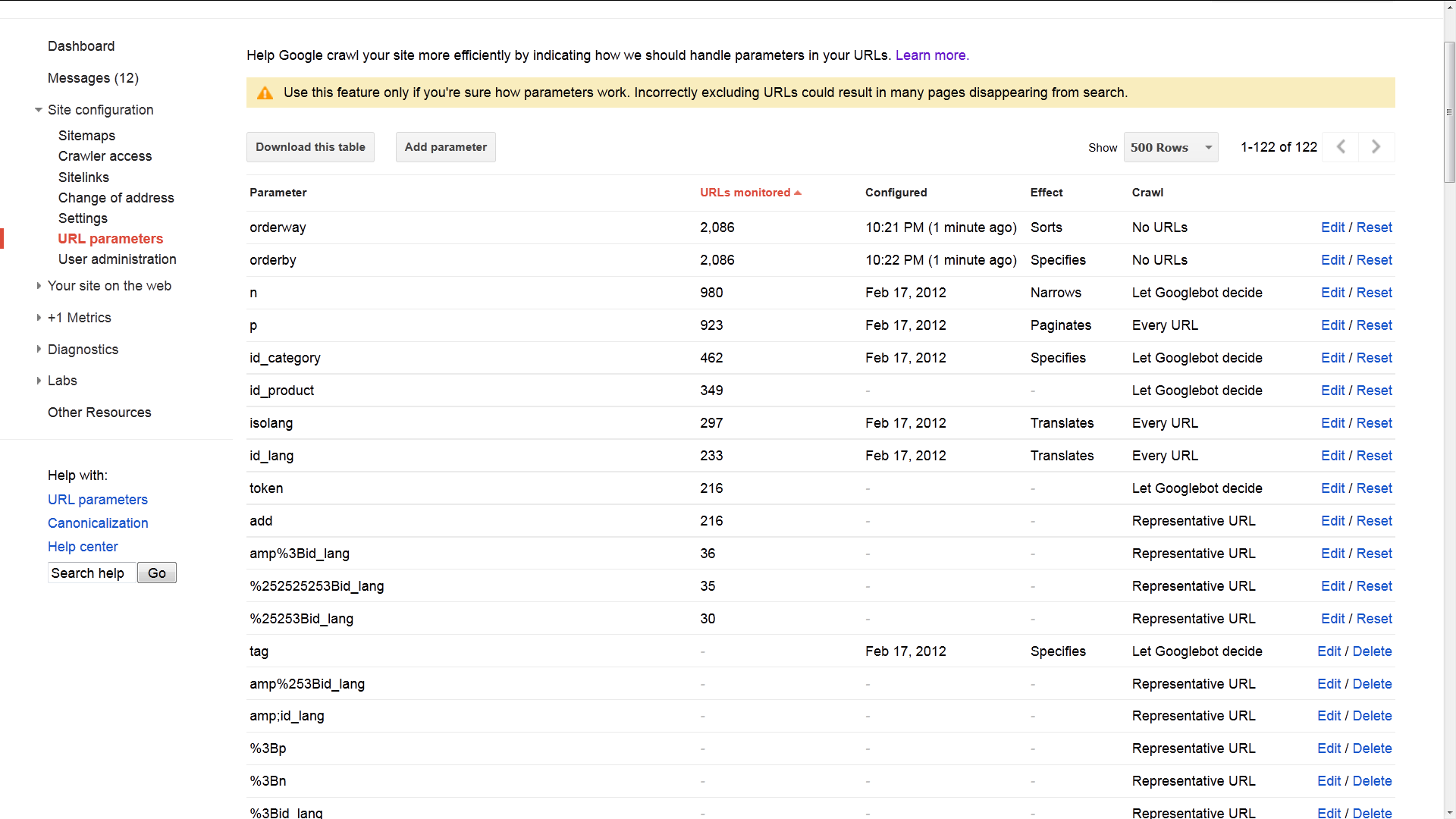Open Messages (12)

(93, 78)
